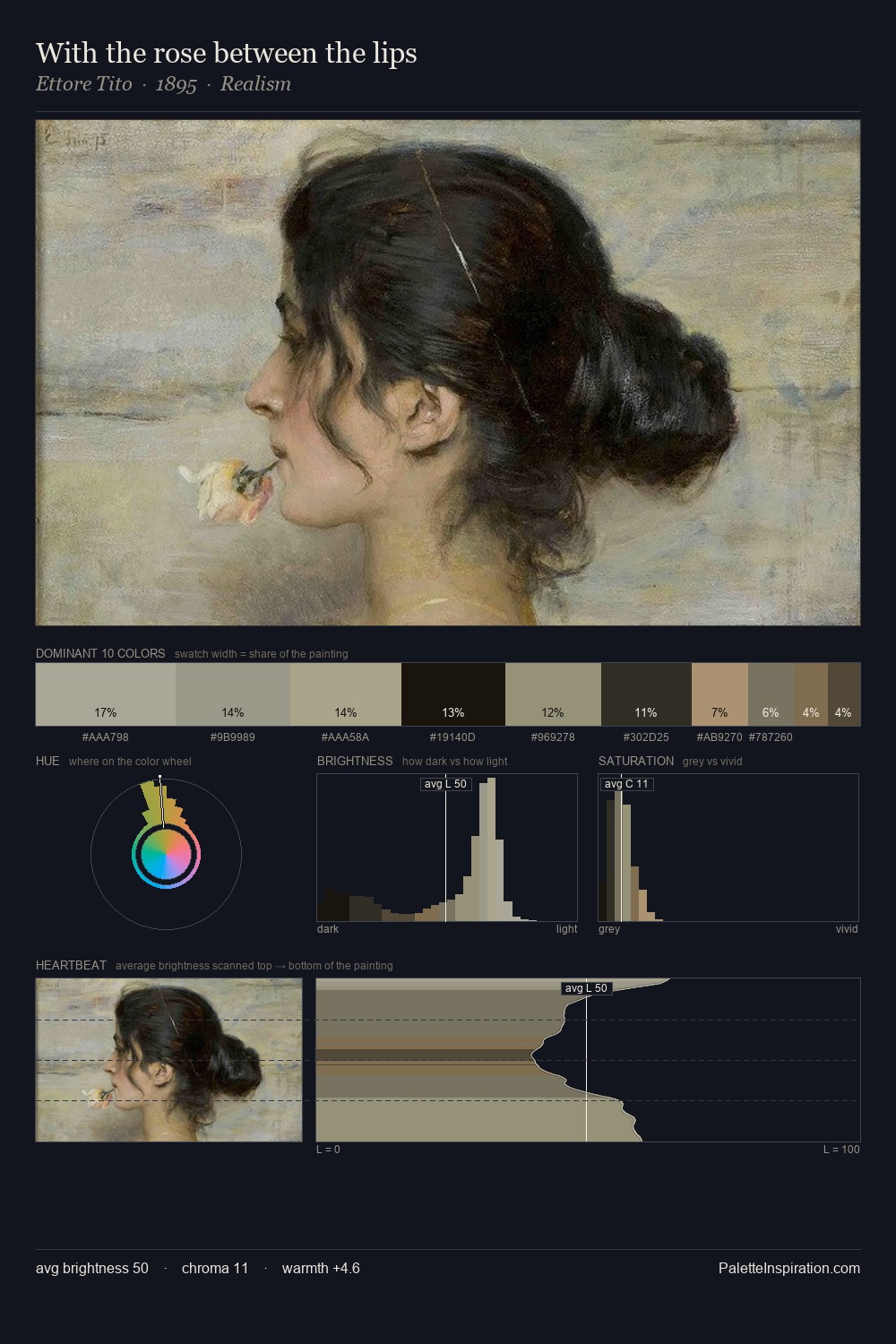Click the hex label #AAA798

tap(106, 737)
